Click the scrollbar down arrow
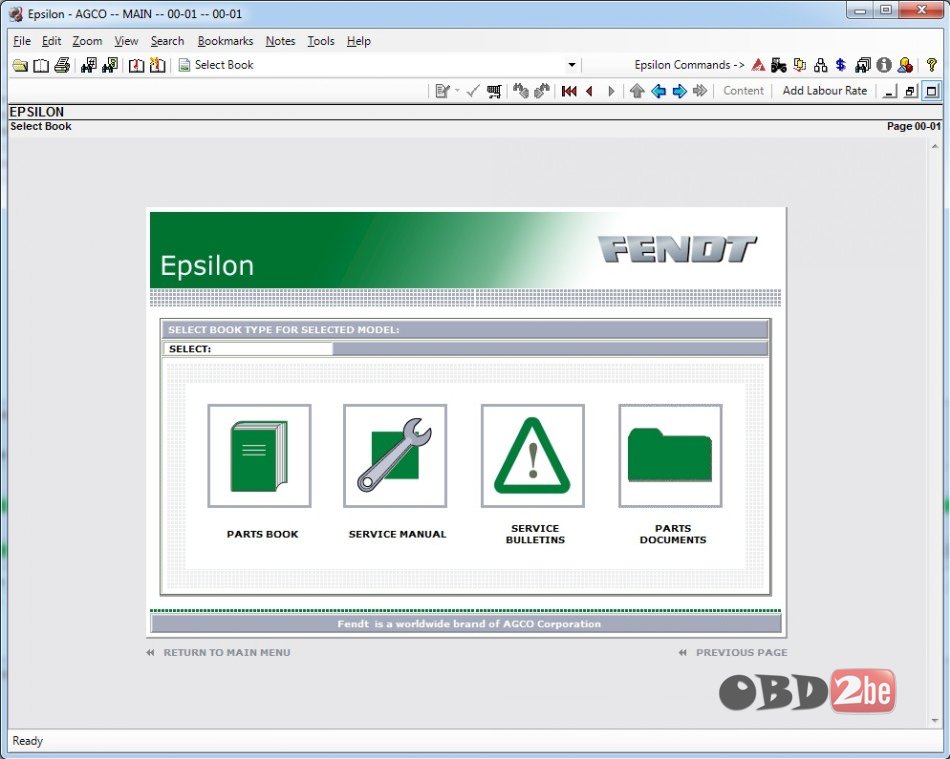 point(935,720)
